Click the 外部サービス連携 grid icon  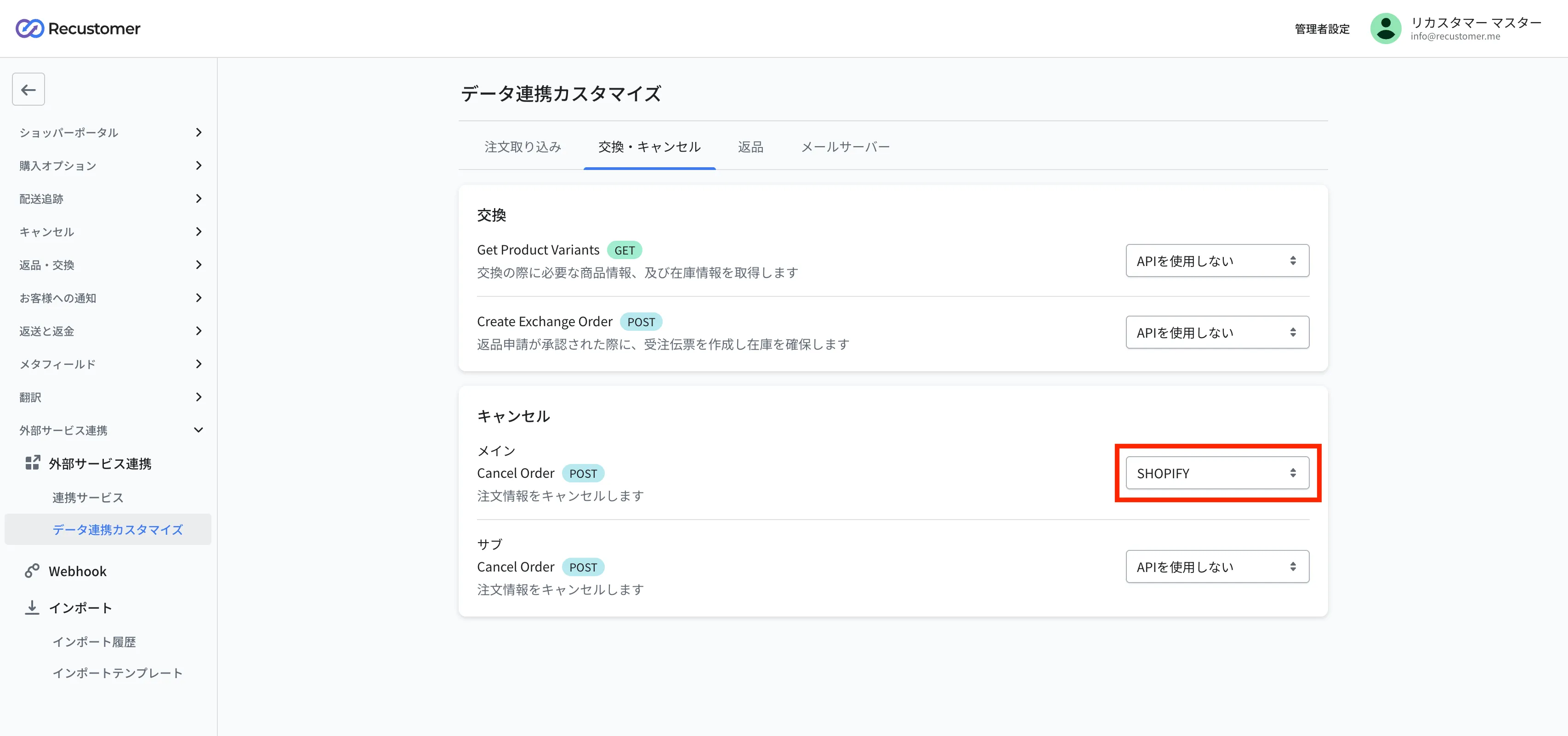(x=32, y=463)
